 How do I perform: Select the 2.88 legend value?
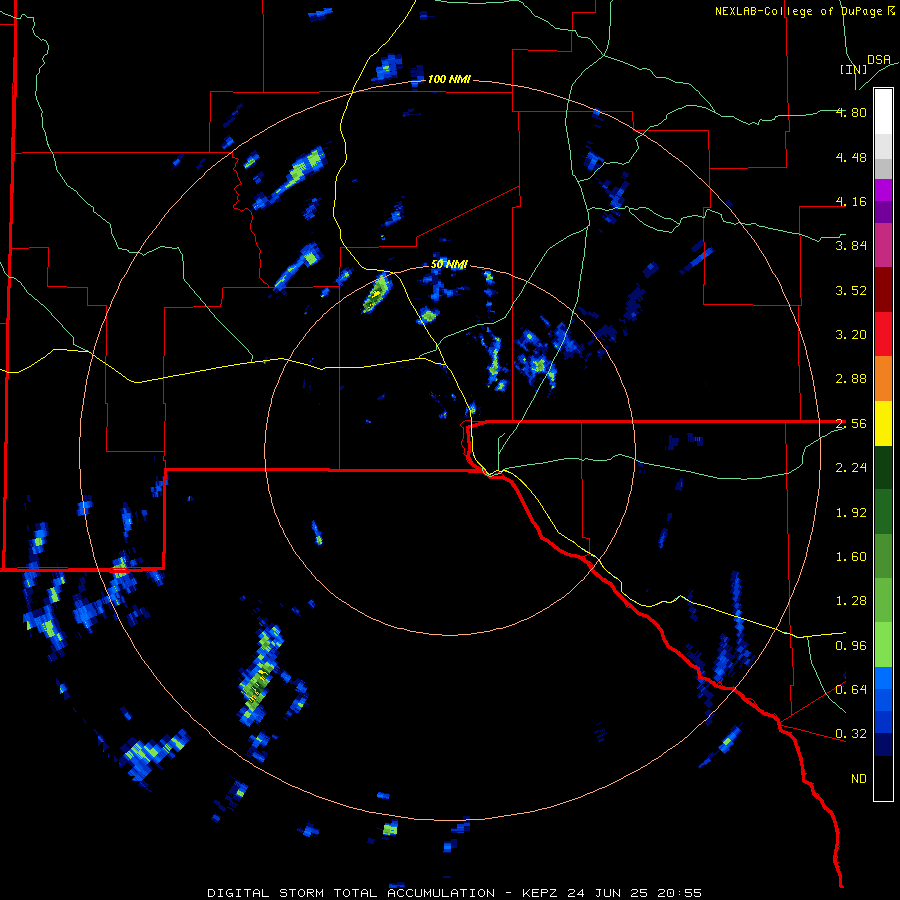[x=851, y=379]
